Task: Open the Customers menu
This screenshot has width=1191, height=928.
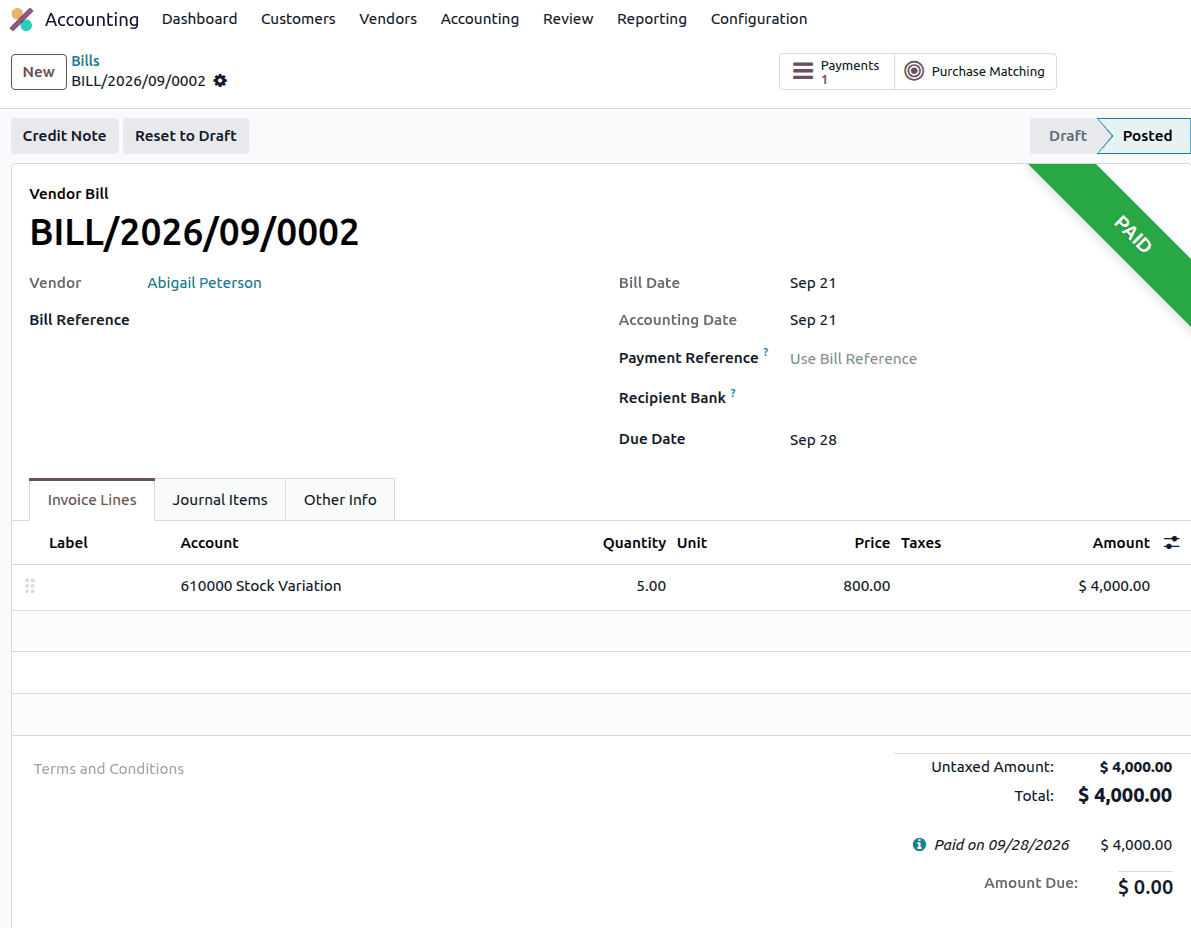Action: (x=298, y=19)
